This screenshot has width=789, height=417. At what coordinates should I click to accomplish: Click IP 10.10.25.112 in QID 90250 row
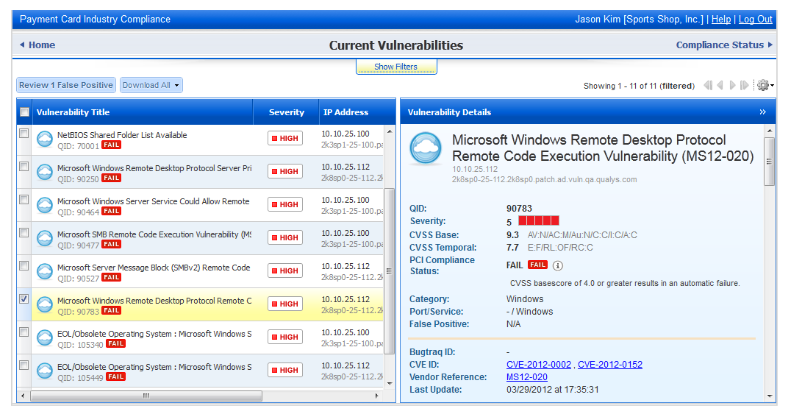pyautogui.click(x=345, y=166)
